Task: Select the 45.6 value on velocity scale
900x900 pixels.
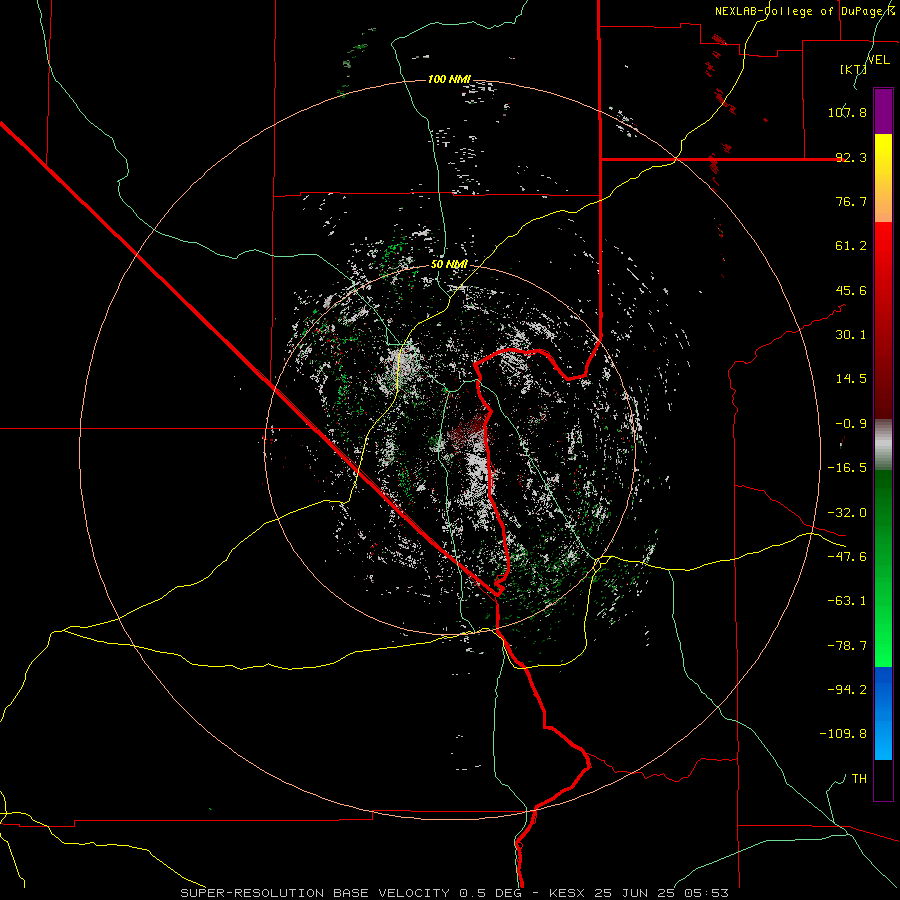Action: [x=851, y=290]
